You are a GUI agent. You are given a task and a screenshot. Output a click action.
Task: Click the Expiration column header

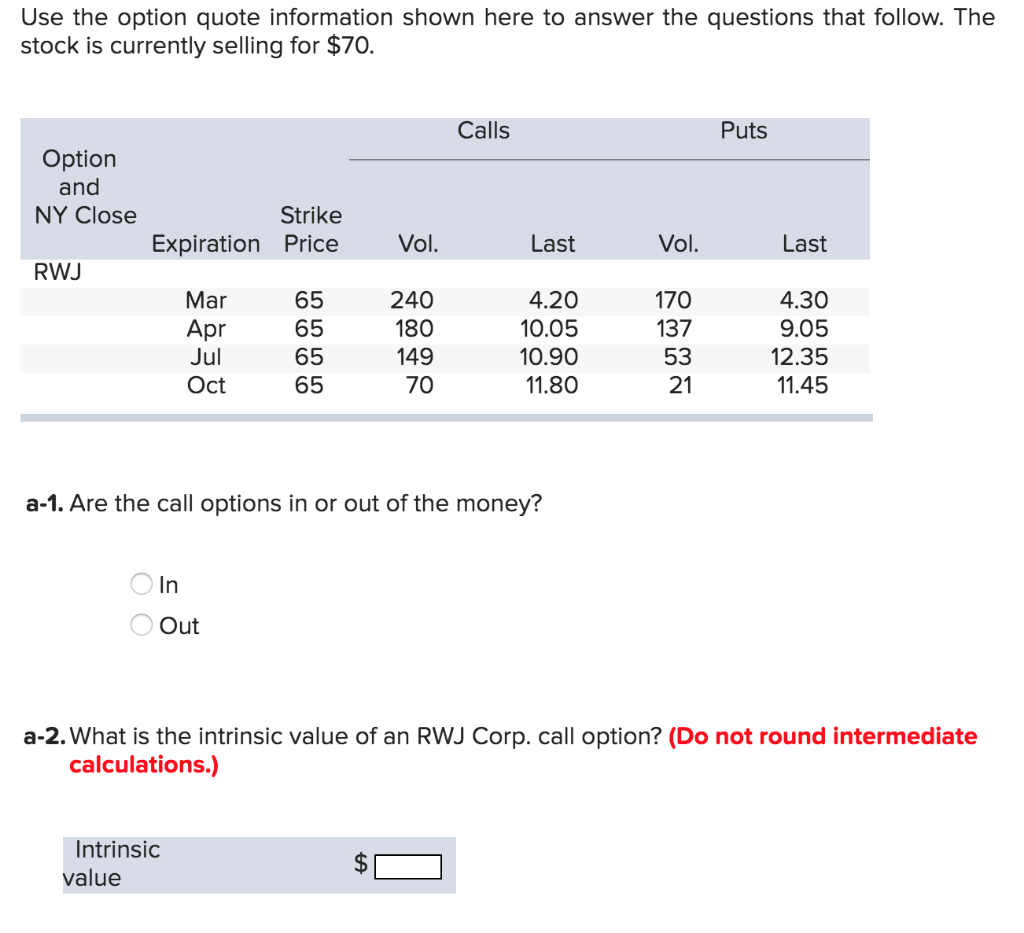(205, 243)
